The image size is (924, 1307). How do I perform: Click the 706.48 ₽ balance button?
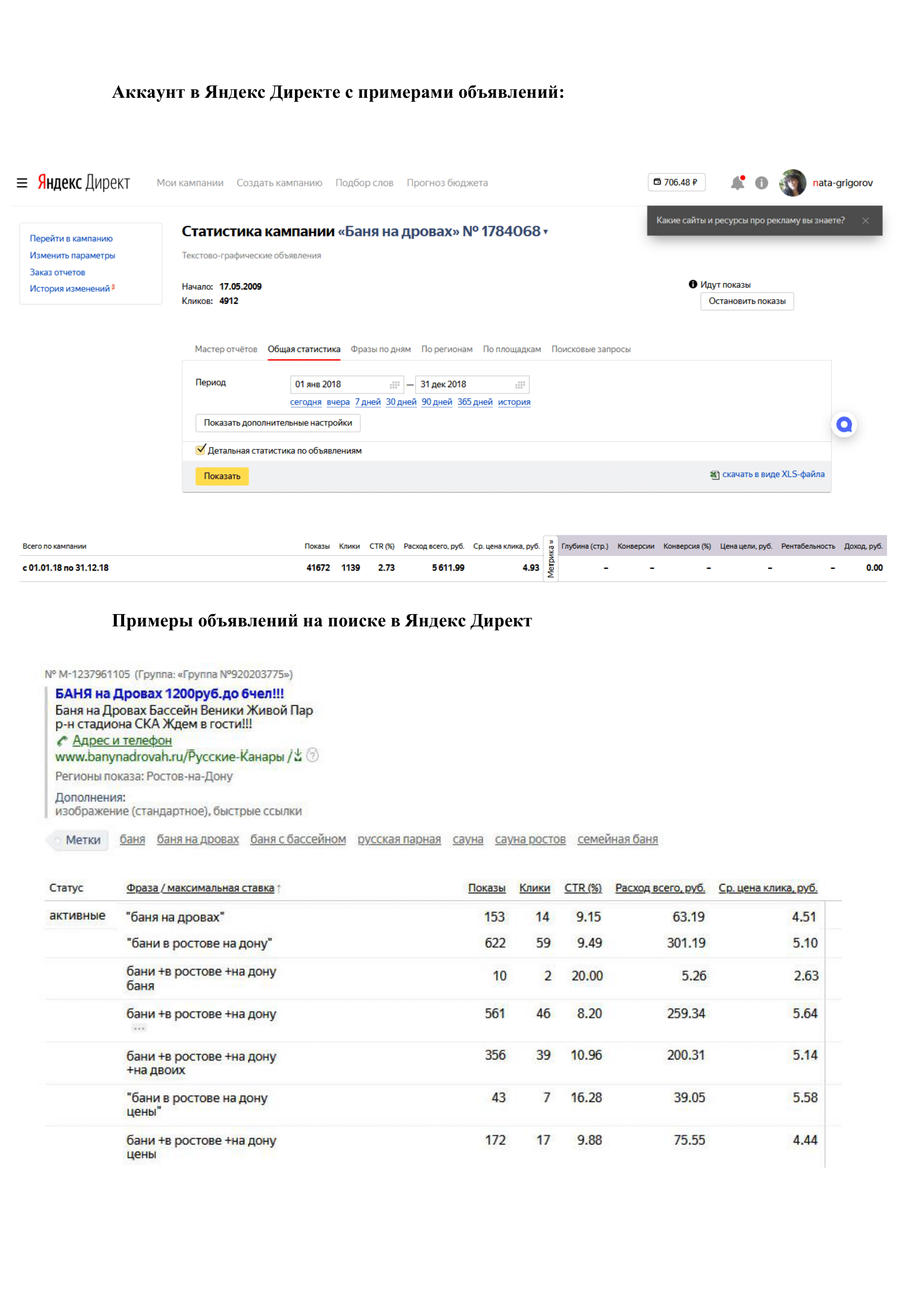[677, 182]
